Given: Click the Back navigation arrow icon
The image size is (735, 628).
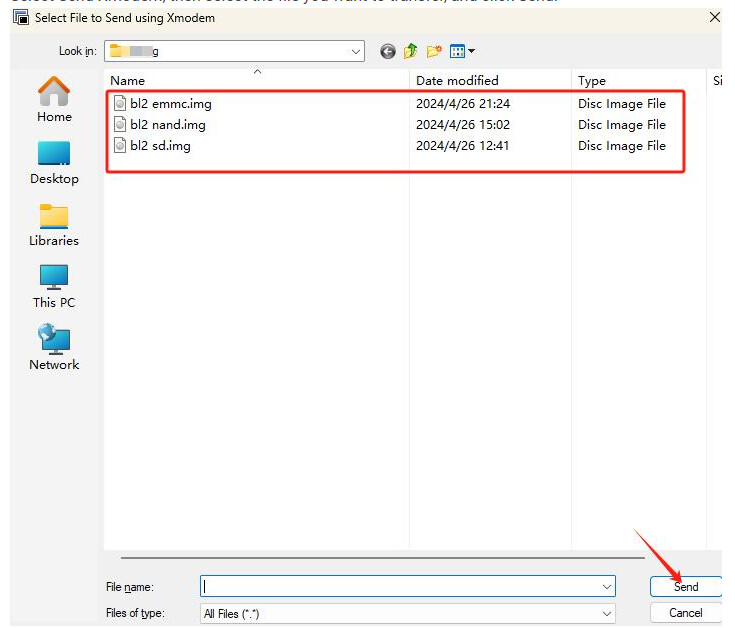Looking at the screenshot, I should (388, 52).
